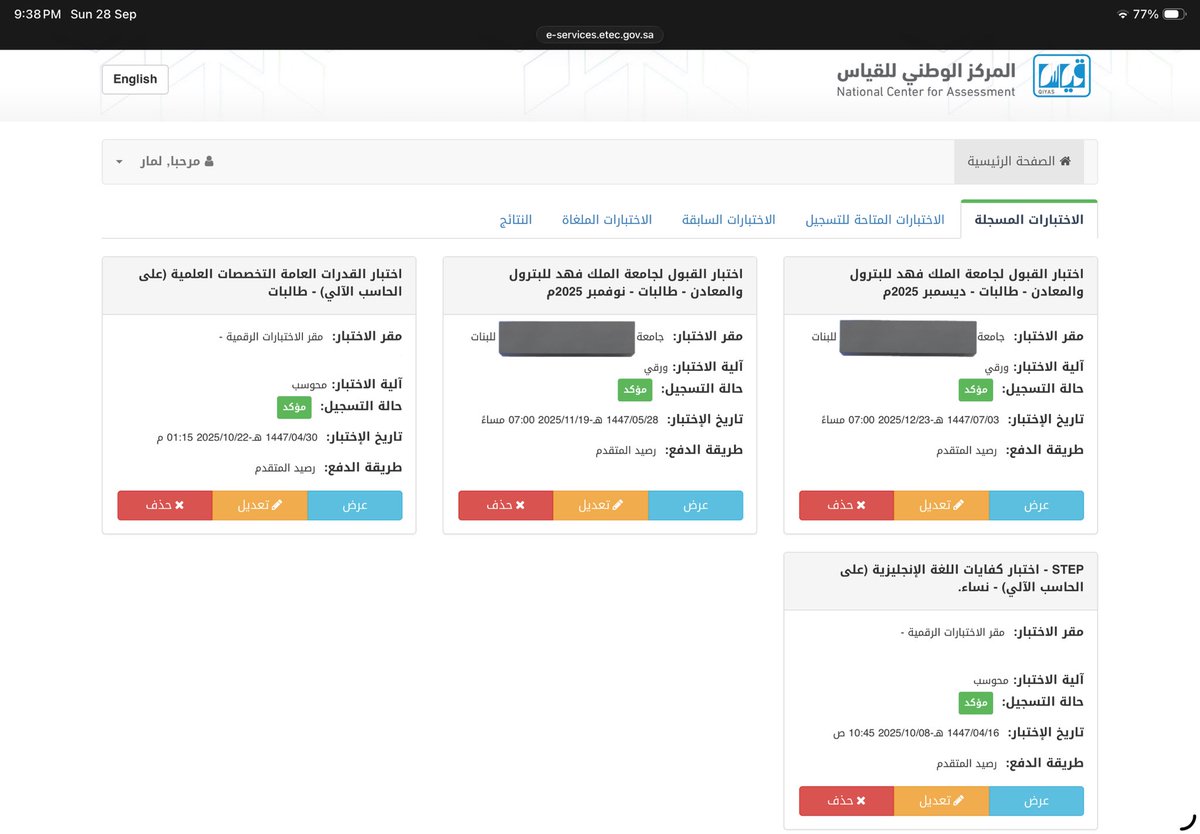The height and width of the screenshot is (834, 1200).
Task: Click حذف for December 2025 KFUPM test
Action: 846,505
